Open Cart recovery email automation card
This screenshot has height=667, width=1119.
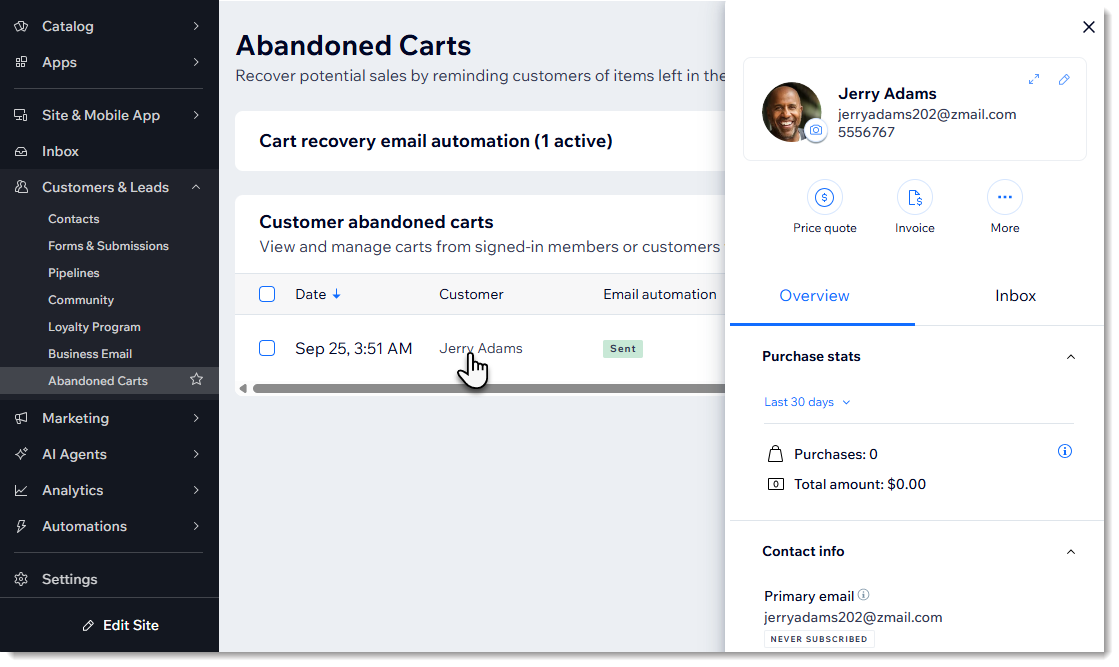point(480,141)
